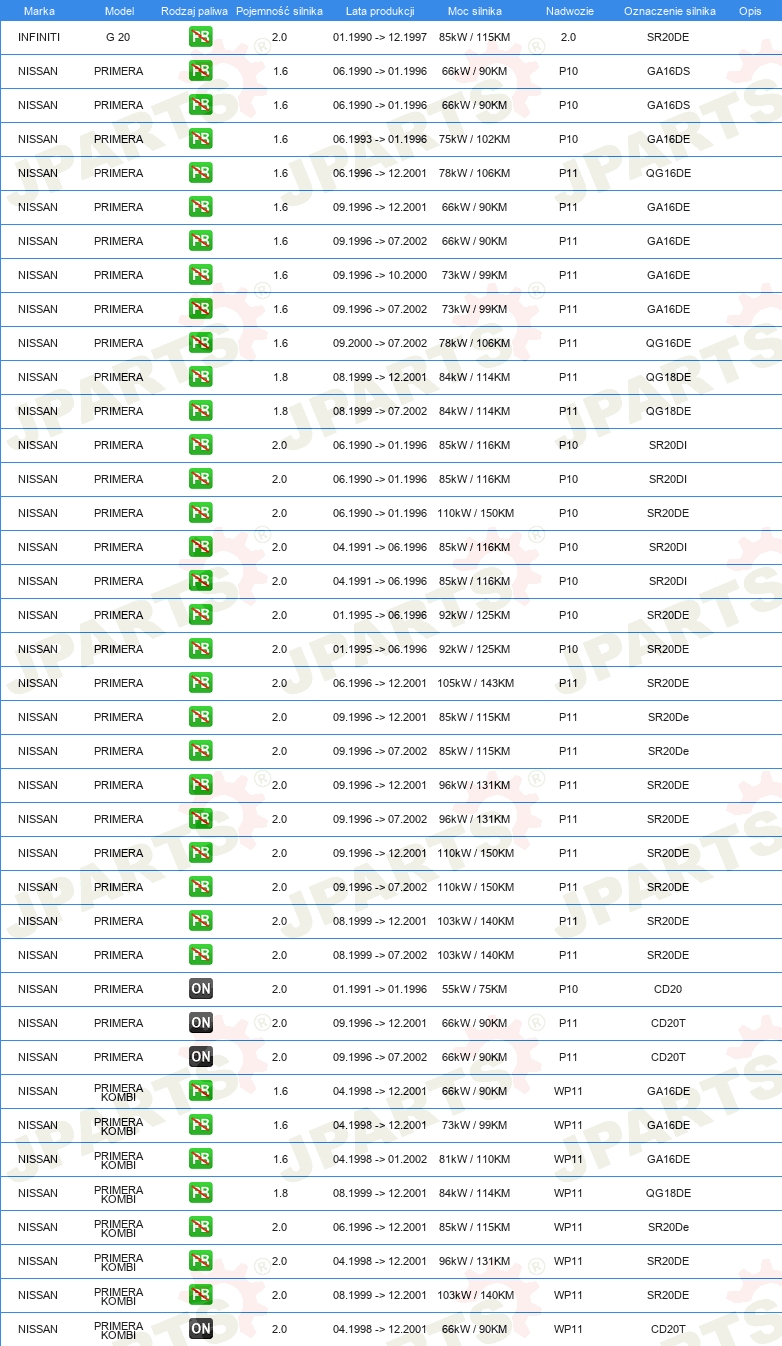
Task: Click fuel icon for QG18DE 08.1999 -> 07.2002 row
Action: pos(200,411)
